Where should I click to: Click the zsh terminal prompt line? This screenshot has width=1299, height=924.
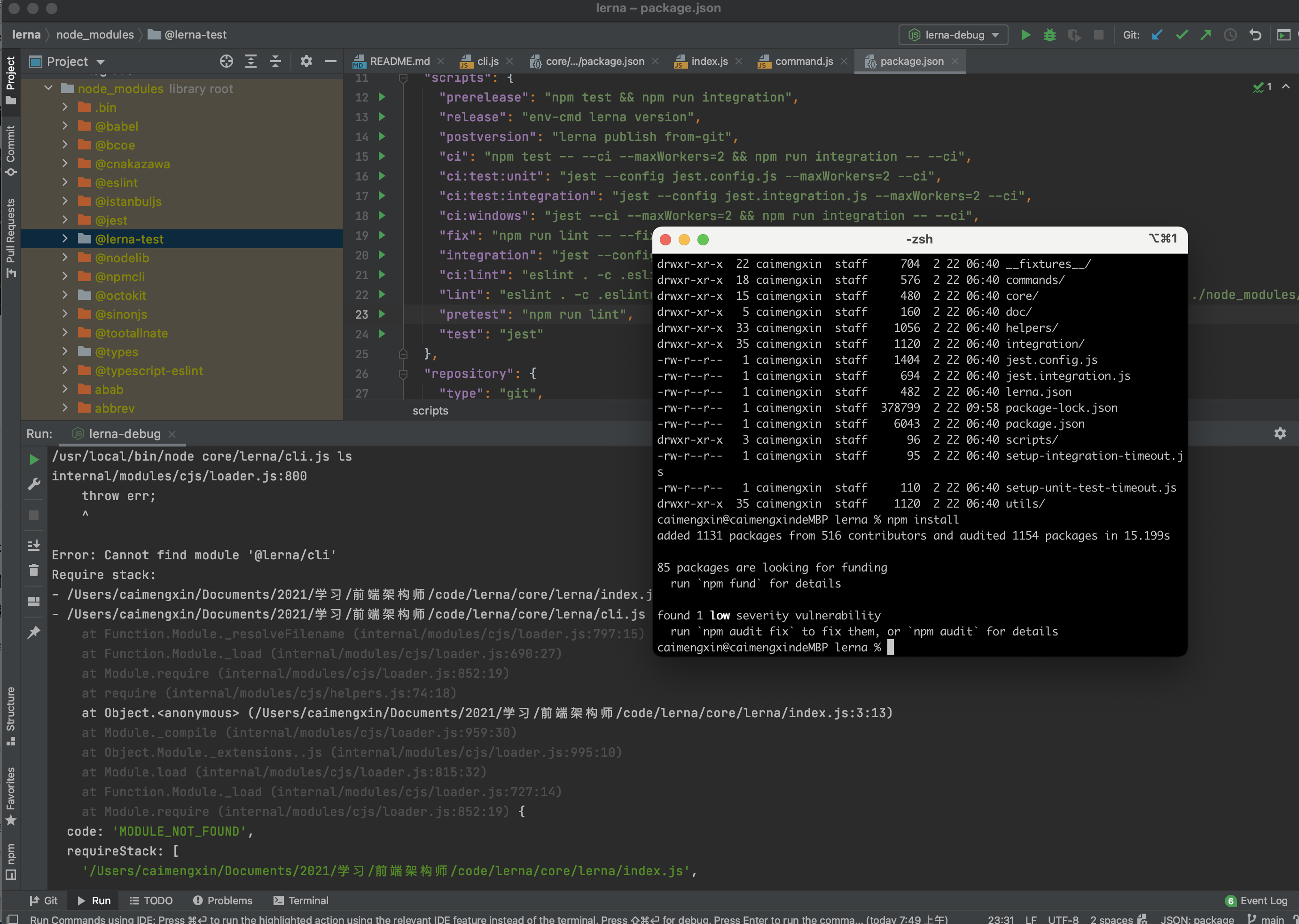[x=775, y=648]
